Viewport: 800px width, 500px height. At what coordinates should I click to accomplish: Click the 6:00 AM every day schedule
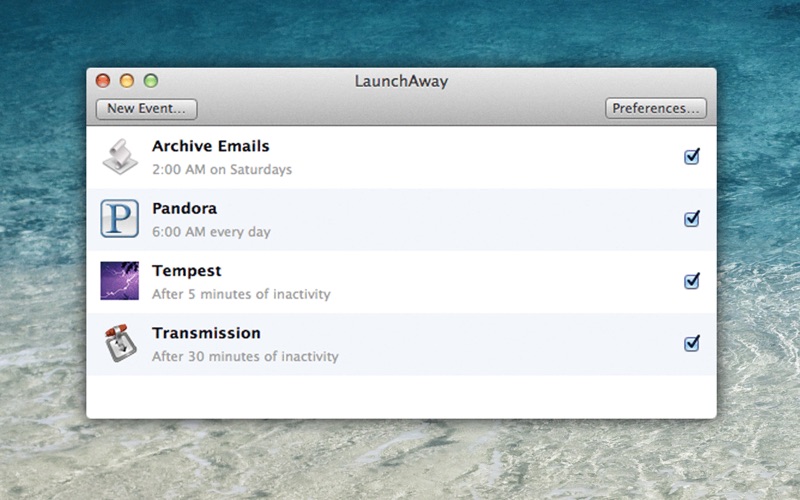click(x=211, y=232)
